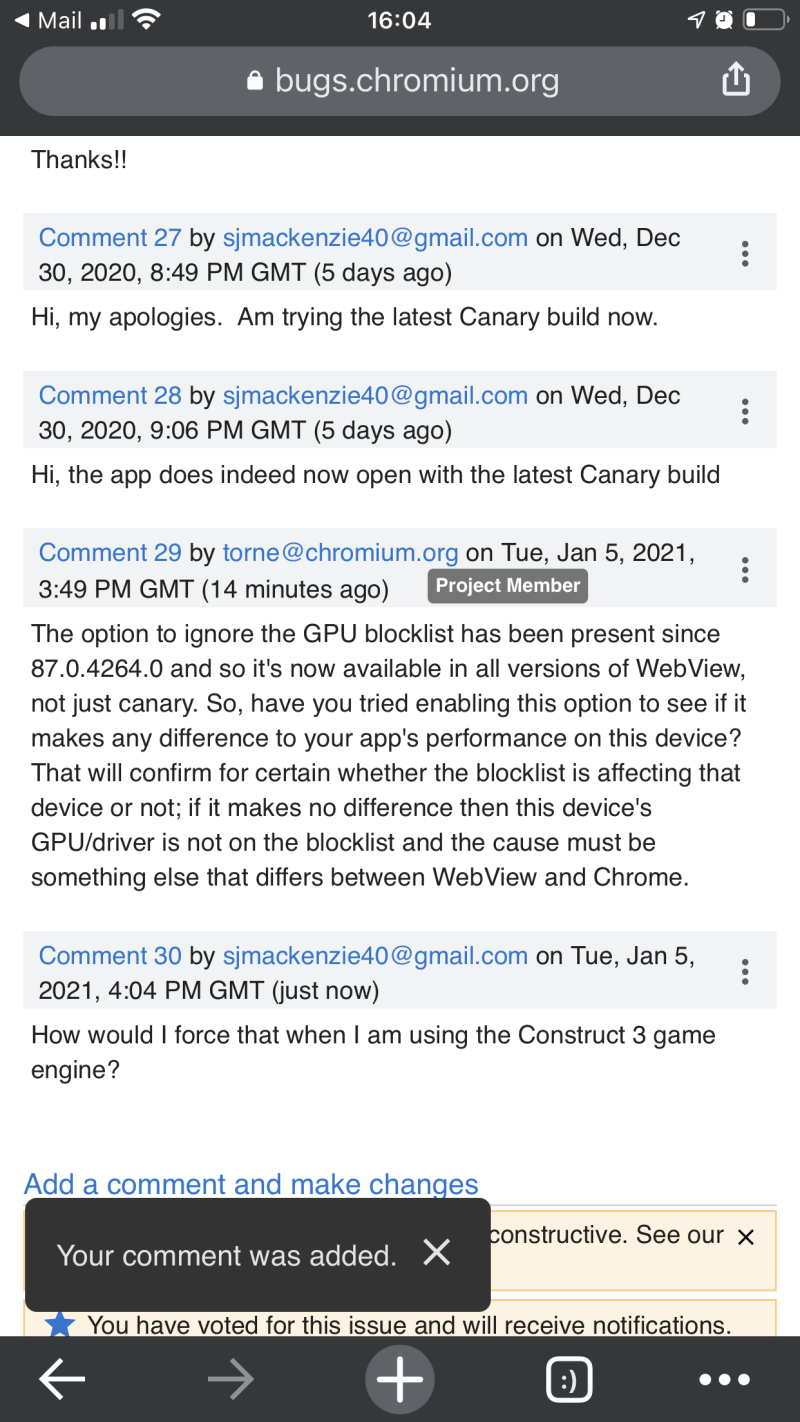This screenshot has width=800, height=1422.
Task: Click sjmackenzie40@gmail.com on Comment 27
Action: (x=375, y=238)
